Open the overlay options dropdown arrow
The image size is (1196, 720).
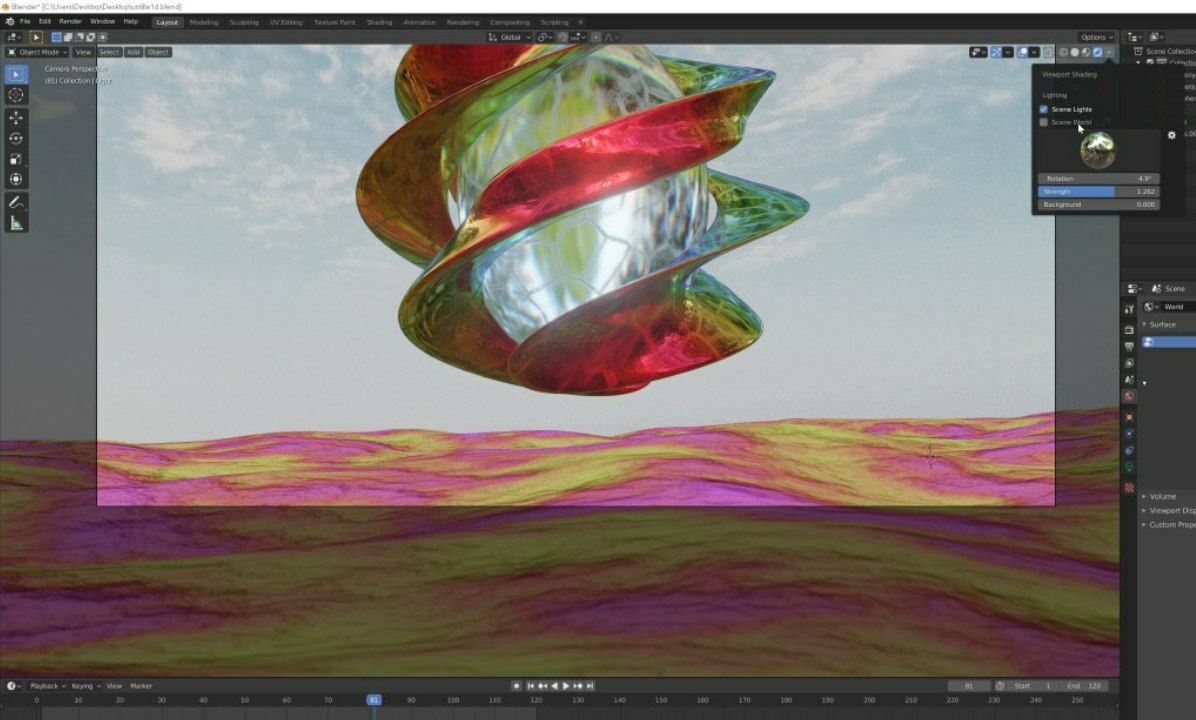[1034, 53]
